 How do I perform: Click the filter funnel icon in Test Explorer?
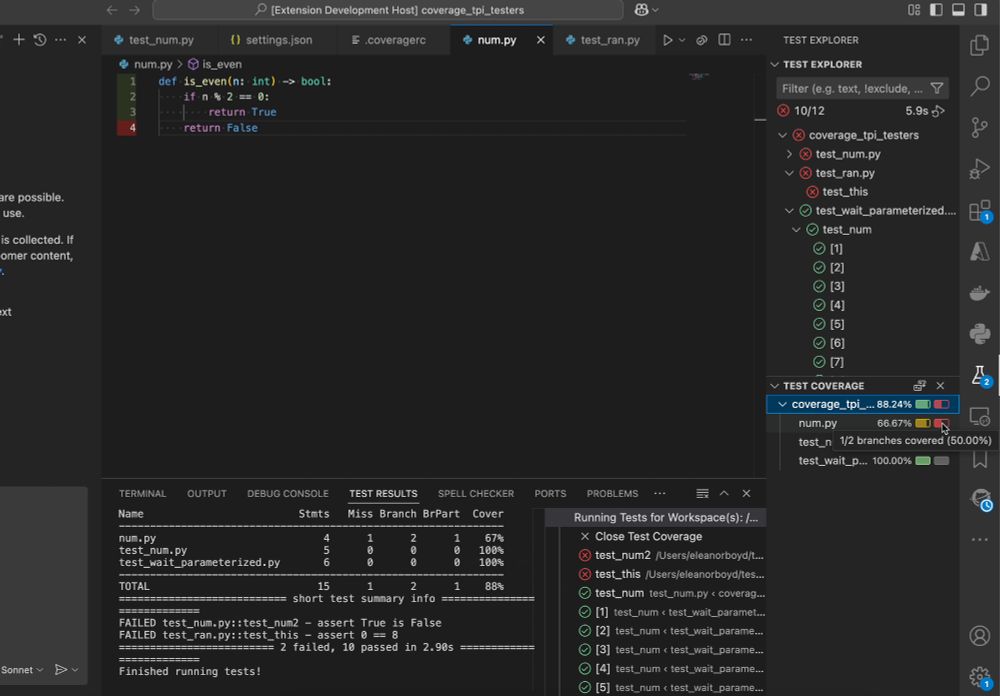point(936,88)
